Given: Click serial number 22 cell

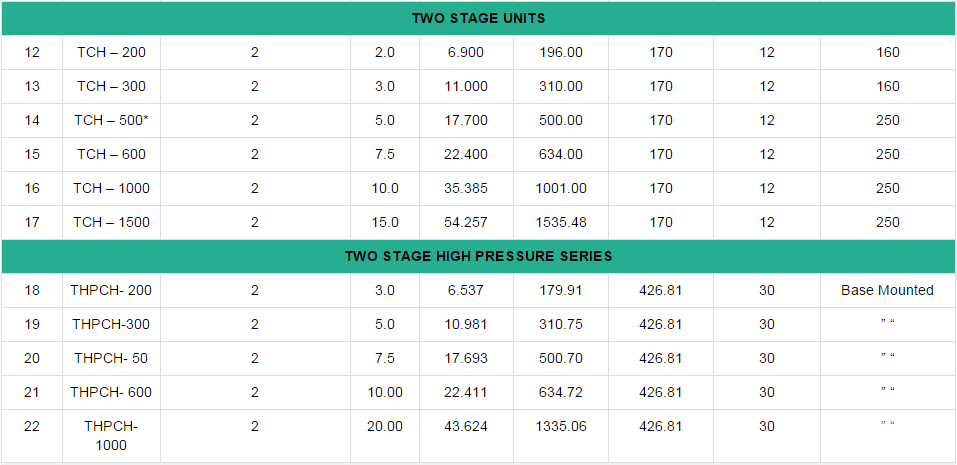Looking at the screenshot, I should pyautogui.click(x=32, y=426).
